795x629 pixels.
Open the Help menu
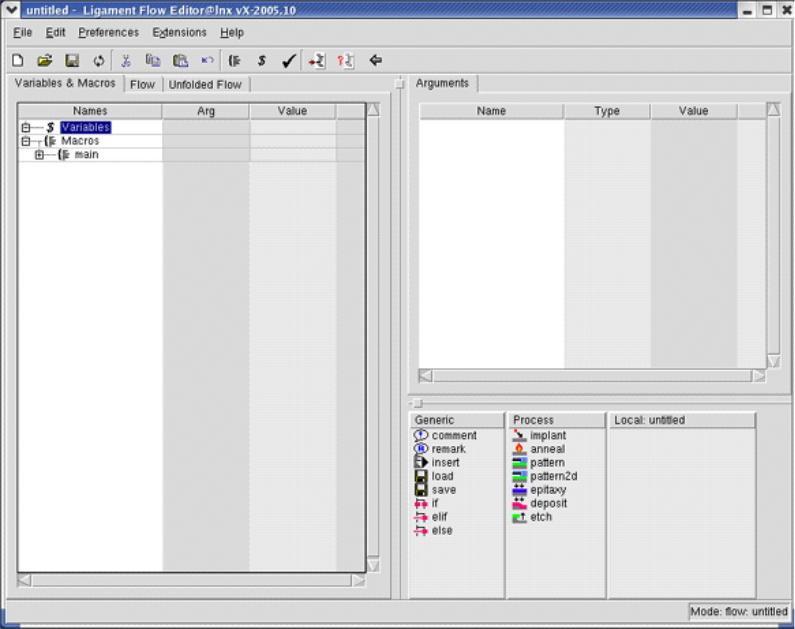point(232,32)
